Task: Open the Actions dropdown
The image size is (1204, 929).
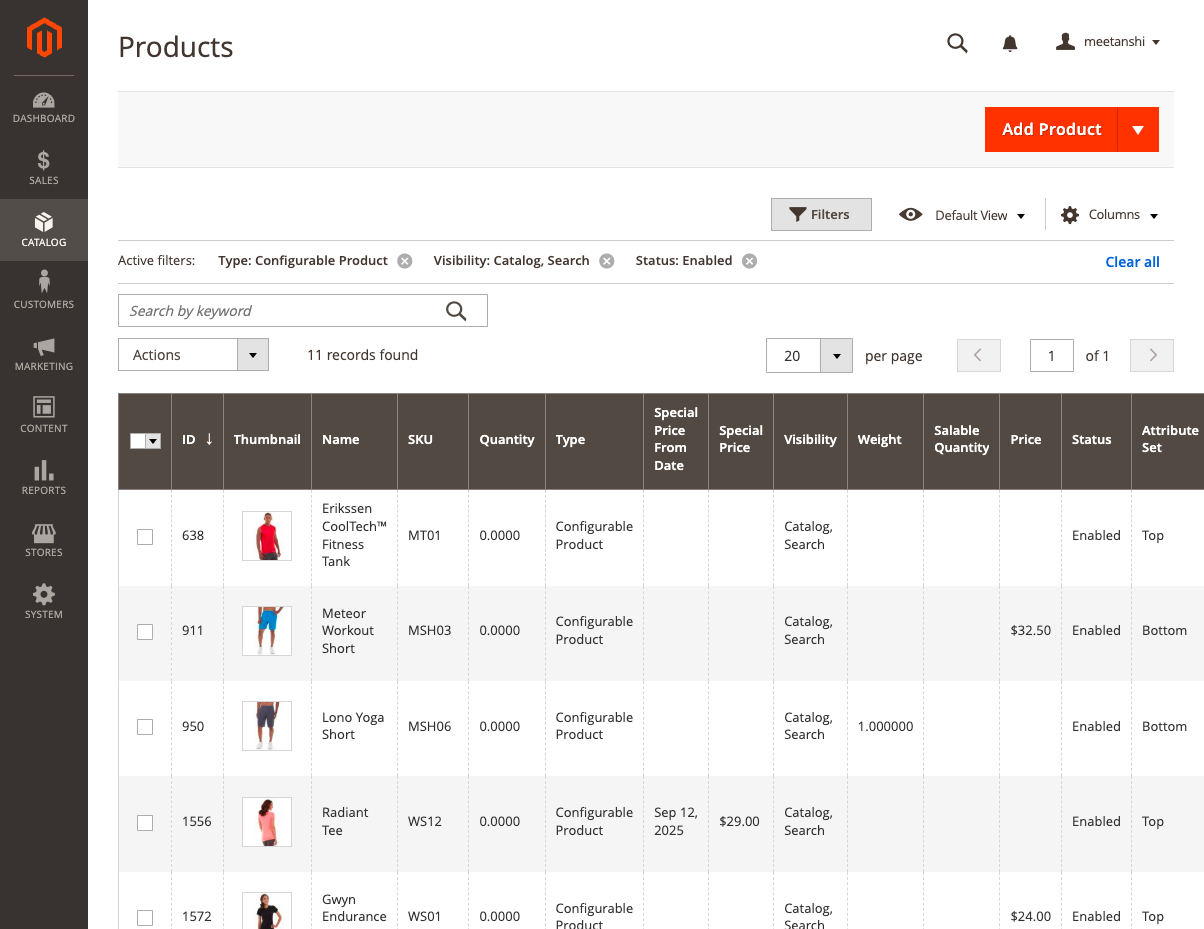Action: click(193, 355)
